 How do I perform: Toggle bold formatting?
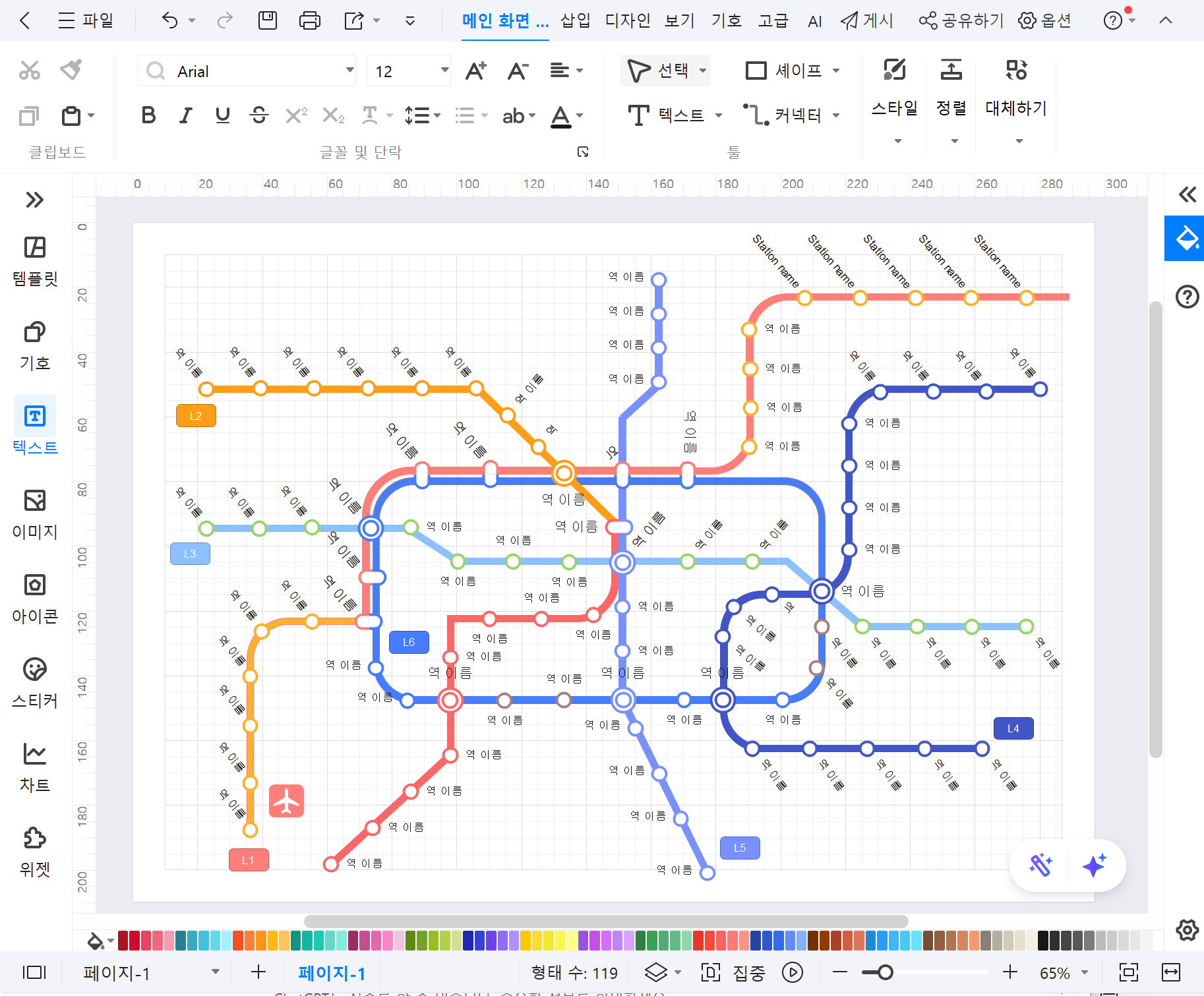pyautogui.click(x=149, y=116)
